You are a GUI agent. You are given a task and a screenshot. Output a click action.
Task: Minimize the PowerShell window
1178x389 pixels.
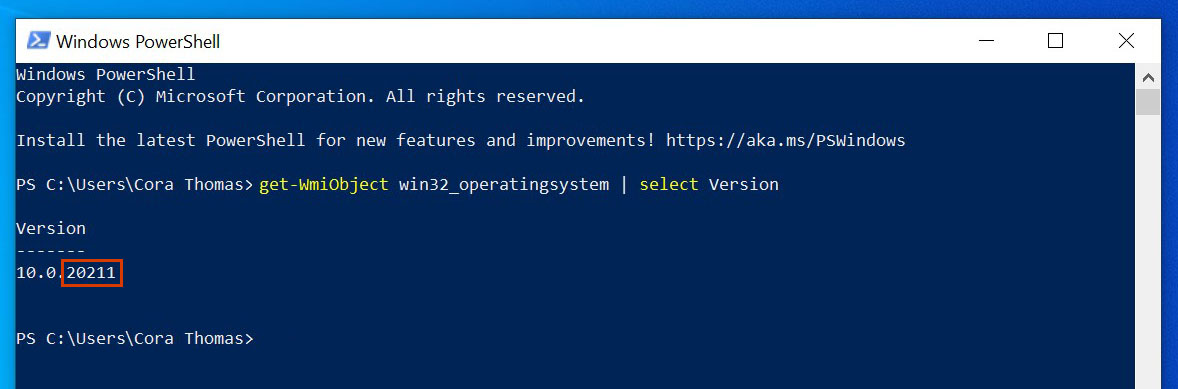pyautogui.click(x=985, y=41)
